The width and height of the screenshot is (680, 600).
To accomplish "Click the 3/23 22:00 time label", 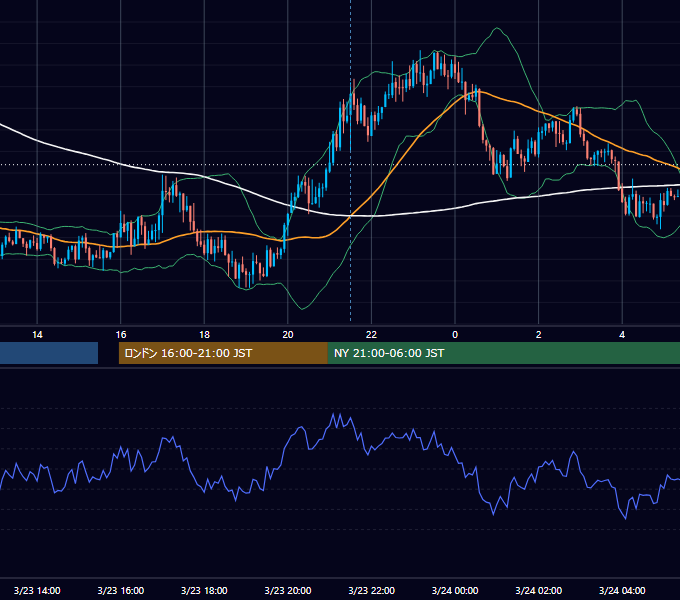I will [x=372, y=590].
